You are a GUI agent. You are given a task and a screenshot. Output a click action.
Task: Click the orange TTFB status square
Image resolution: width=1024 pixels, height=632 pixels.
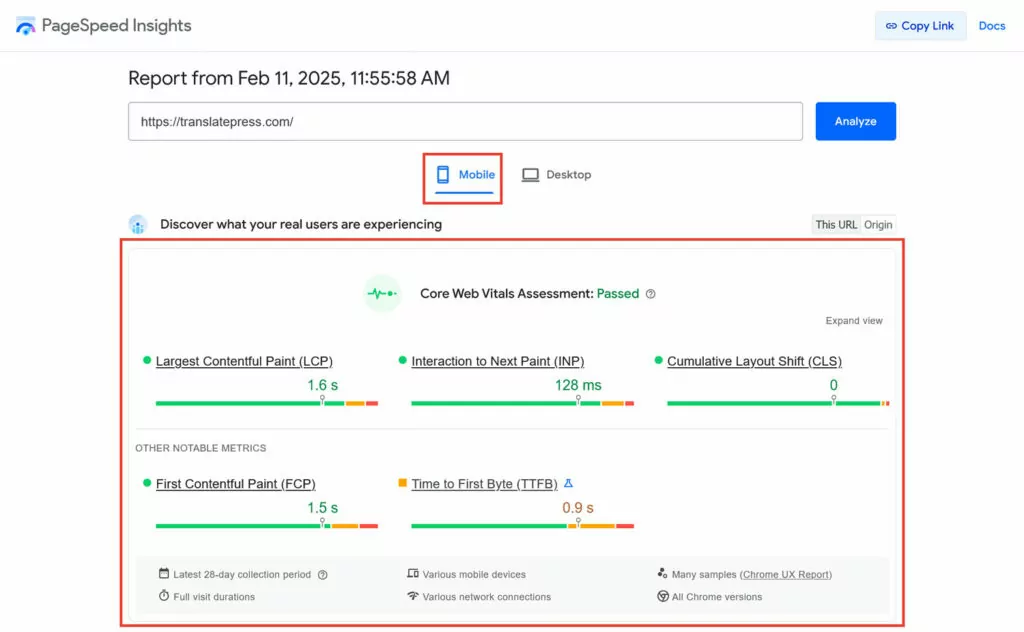click(x=402, y=483)
